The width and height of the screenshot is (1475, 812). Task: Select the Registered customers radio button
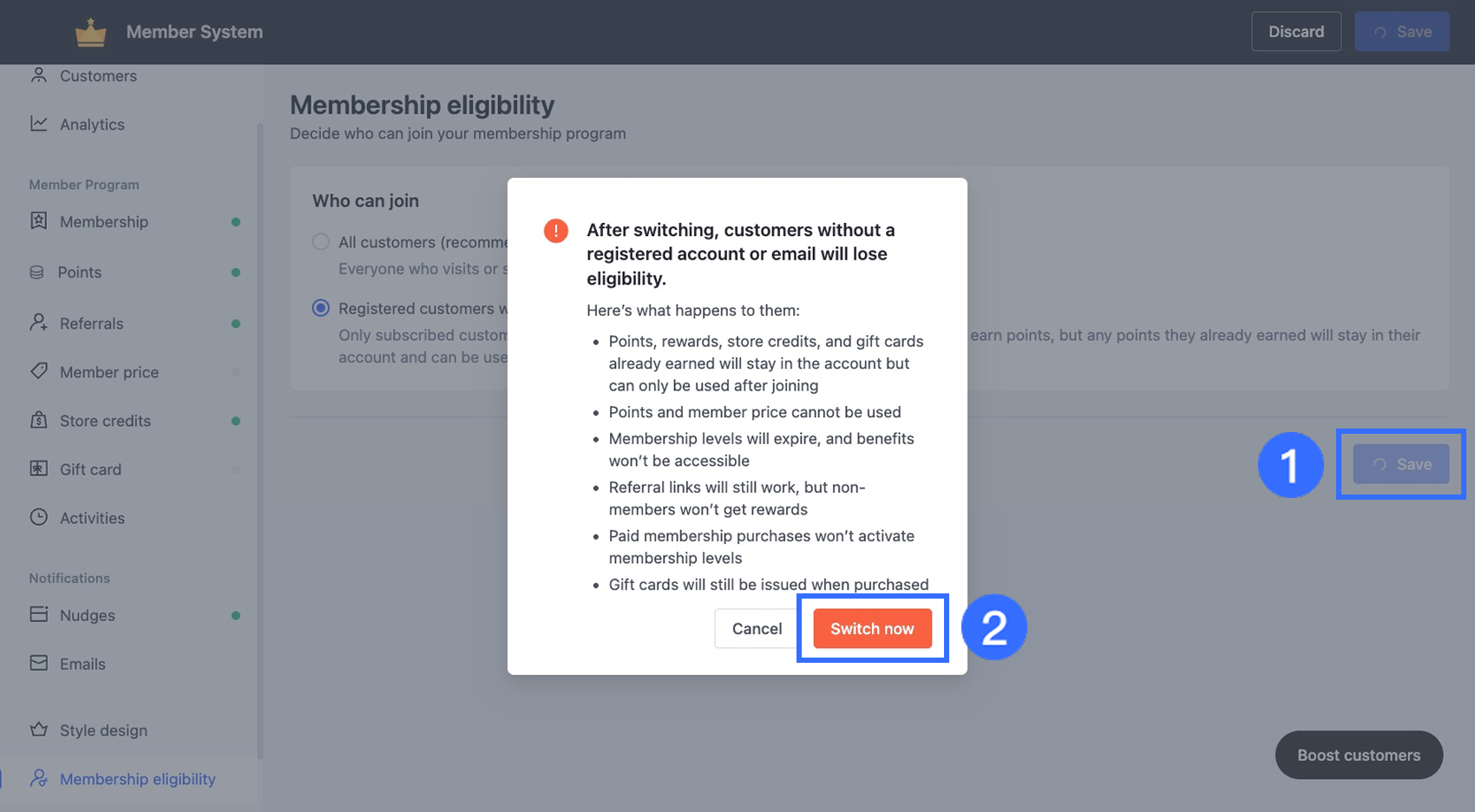[321, 308]
